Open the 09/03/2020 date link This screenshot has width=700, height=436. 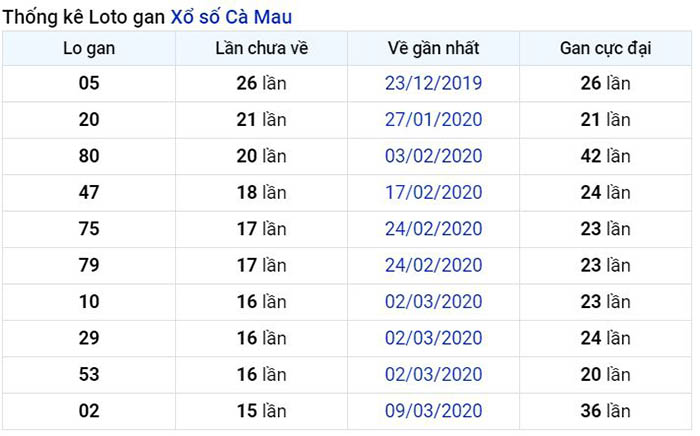tap(433, 411)
